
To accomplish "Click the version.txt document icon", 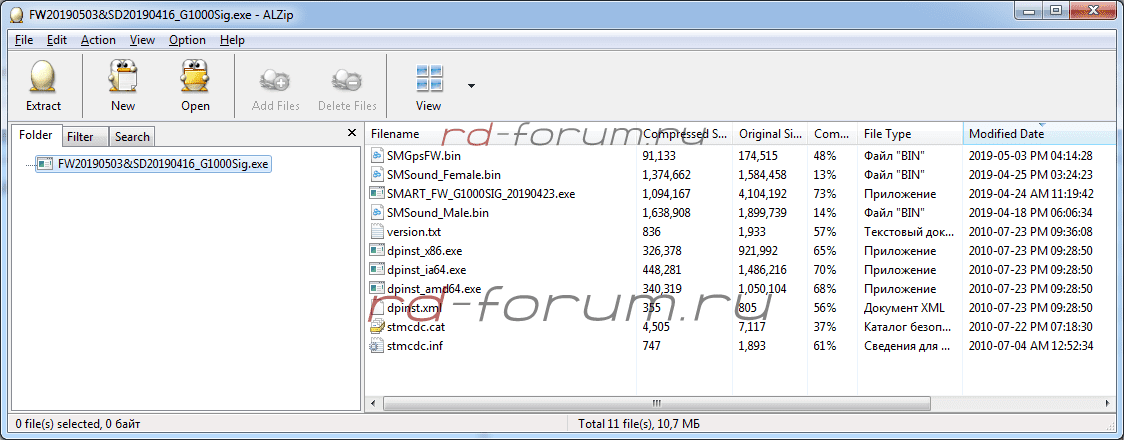I will pos(377,232).
